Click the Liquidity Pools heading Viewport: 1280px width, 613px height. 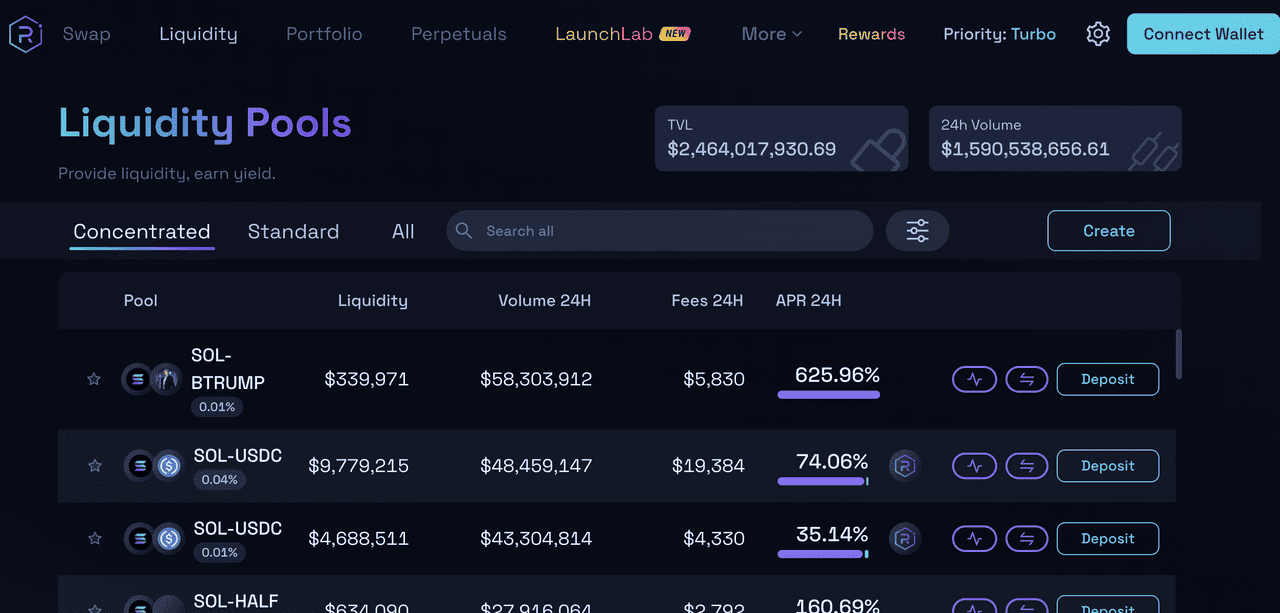click(205, 124)
